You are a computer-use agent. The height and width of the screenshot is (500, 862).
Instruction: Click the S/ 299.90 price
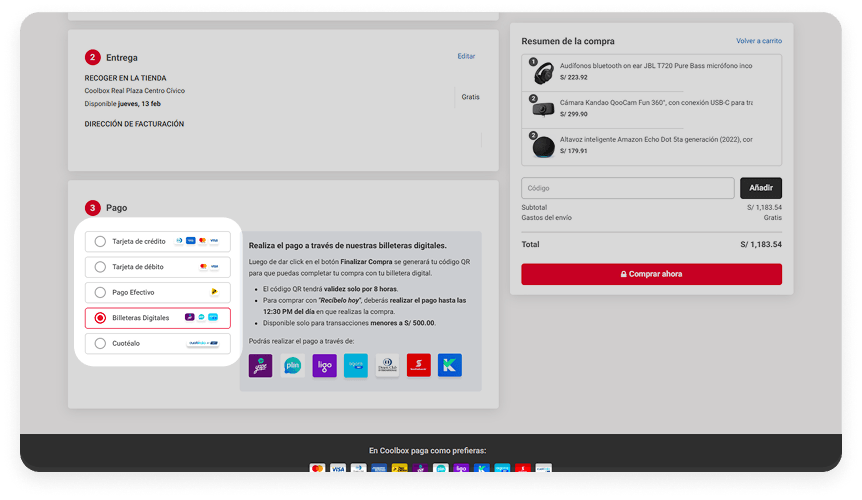click(x=573, y=114)
